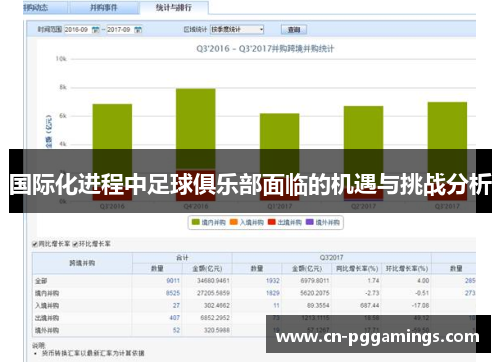Click the Q4'2016 green chart bar
Viewport: 500px width, 362px height.
point(196,129)
